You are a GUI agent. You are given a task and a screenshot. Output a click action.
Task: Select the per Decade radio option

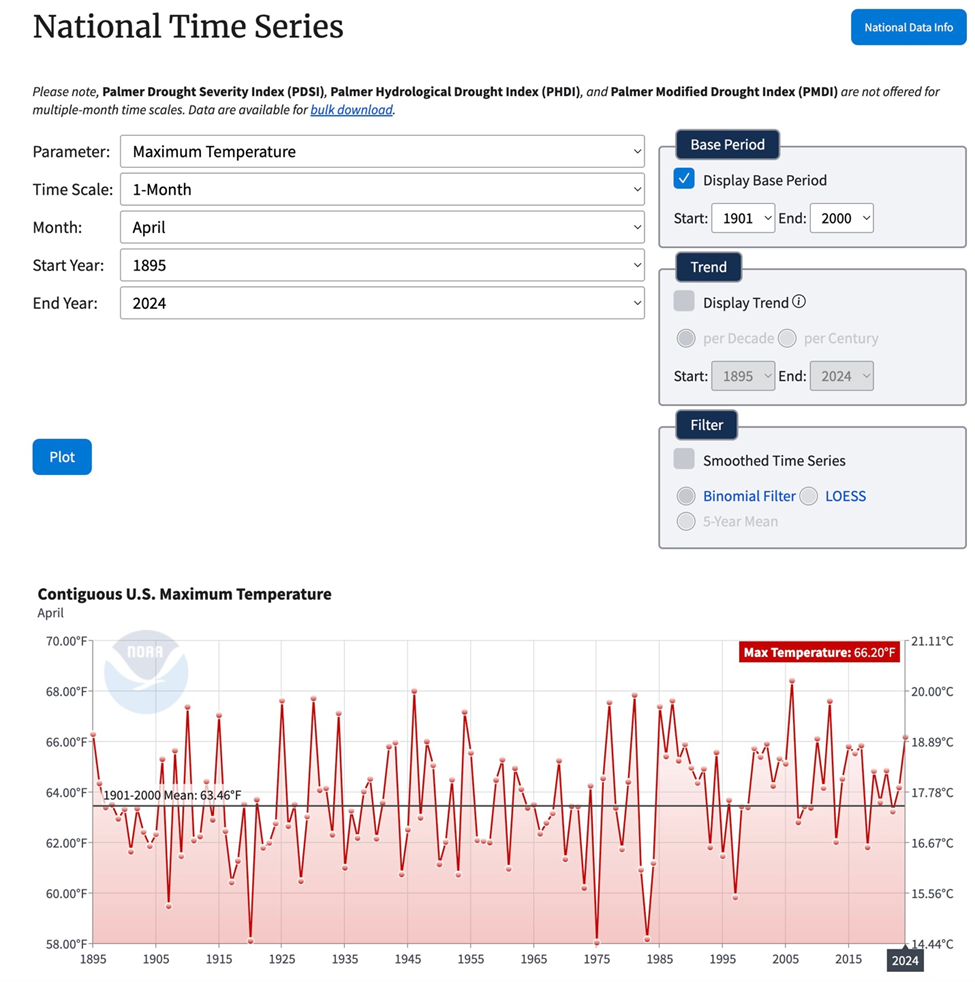click(686, 338)
